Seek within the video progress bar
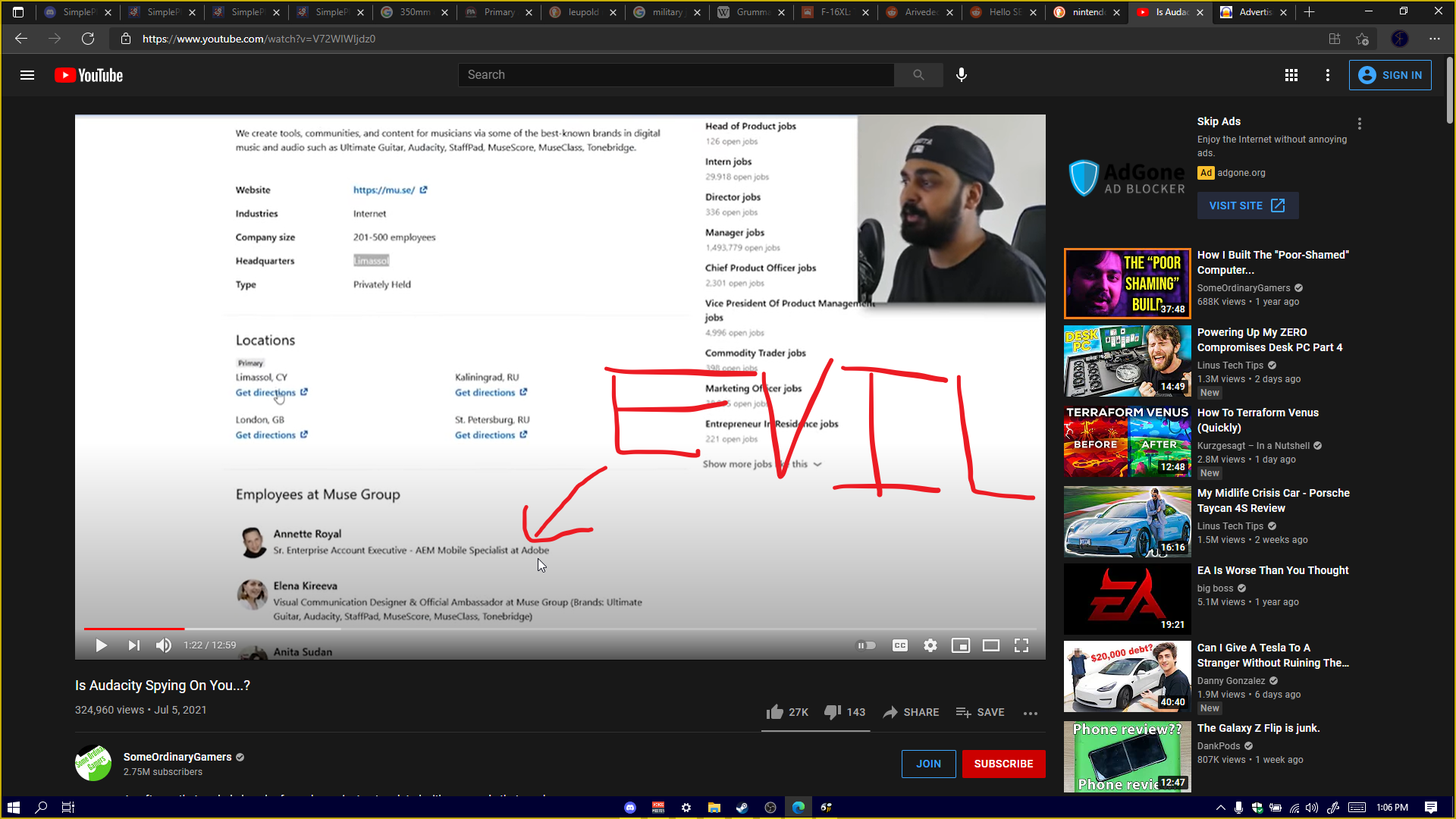Viewport: 1456px width, 819px height. pyautogui.click(x=560, y=629)
